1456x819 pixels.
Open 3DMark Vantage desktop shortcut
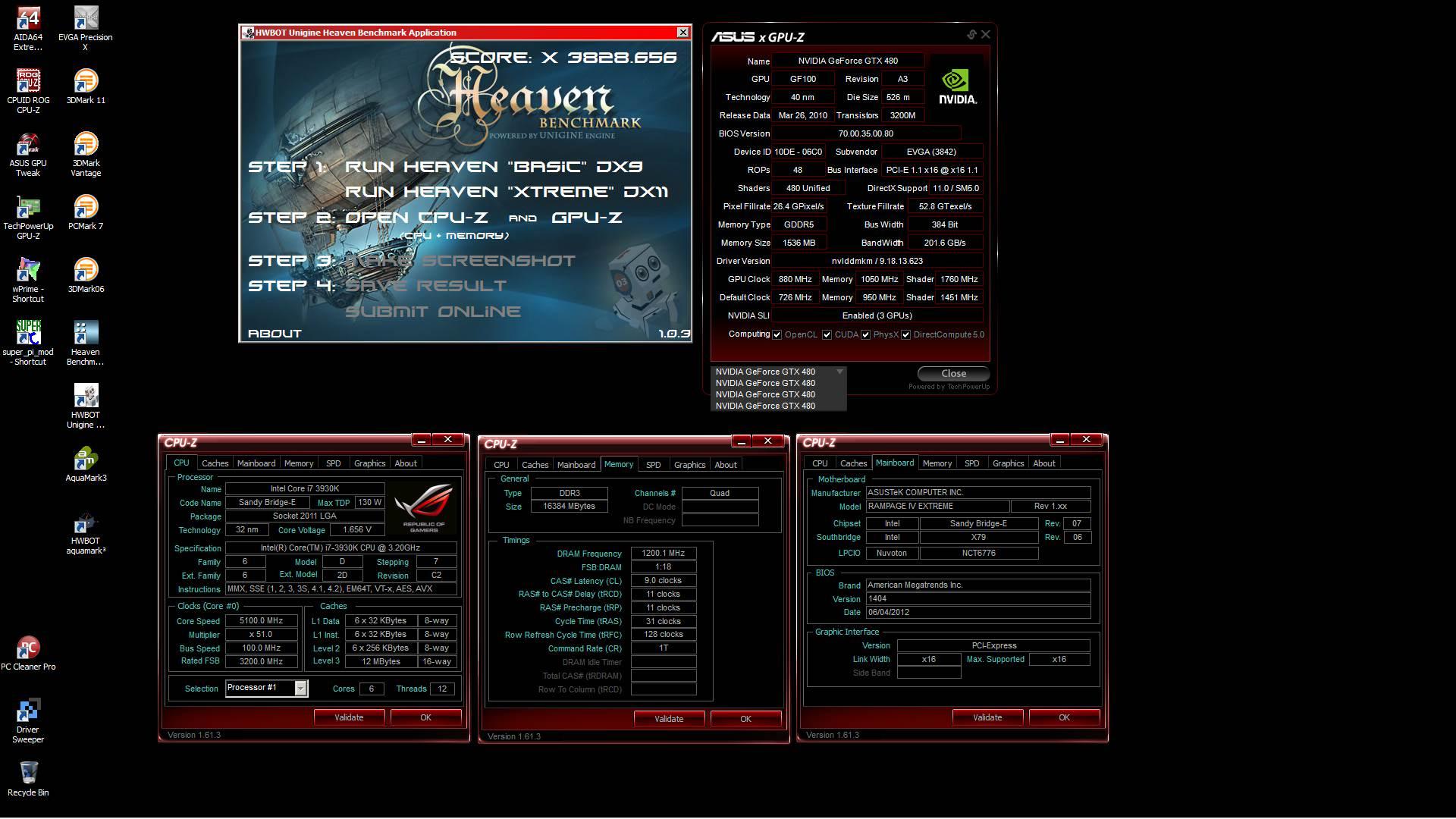click(x=86, y=155)
